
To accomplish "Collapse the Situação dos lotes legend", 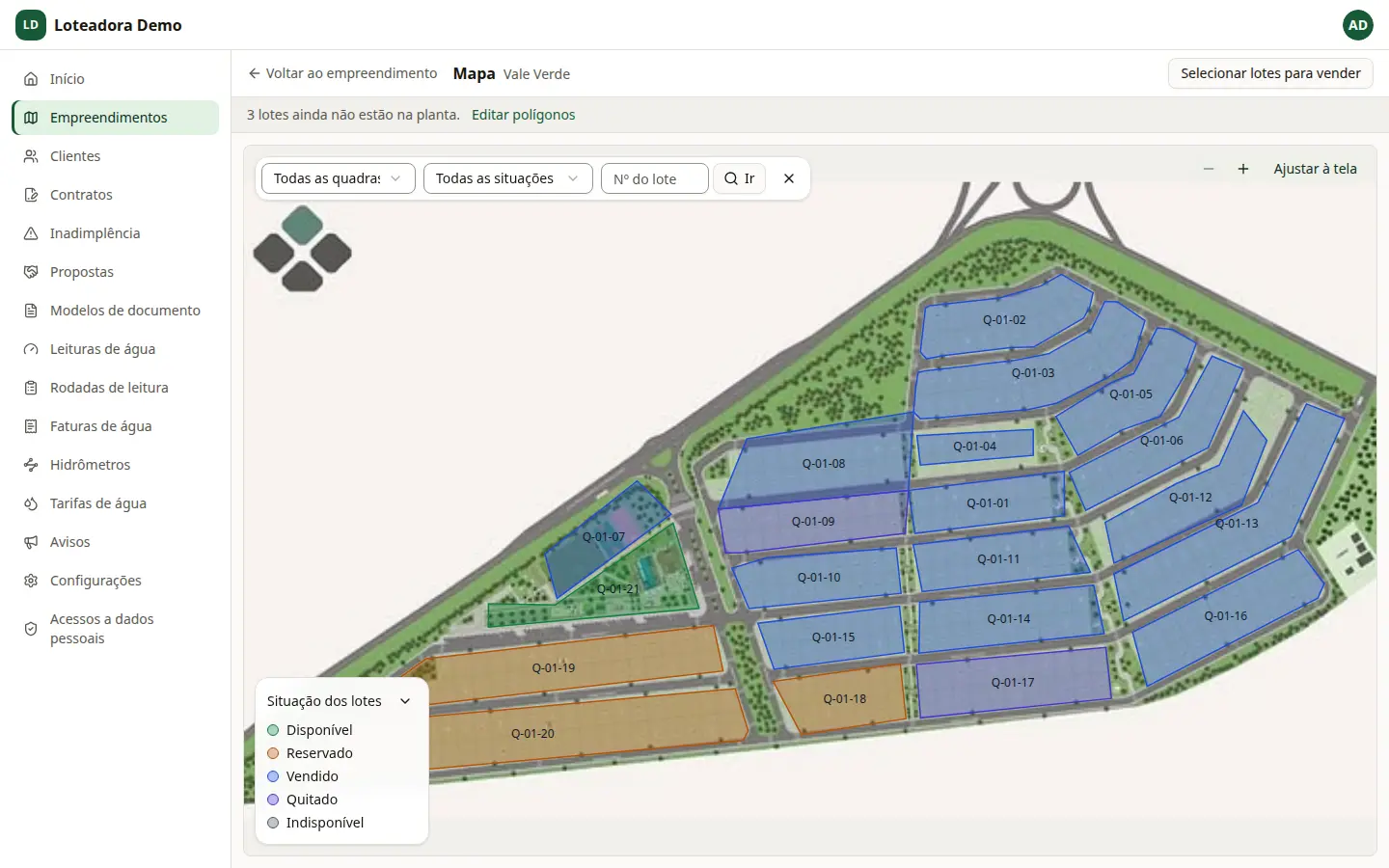I will coord(405,701).
